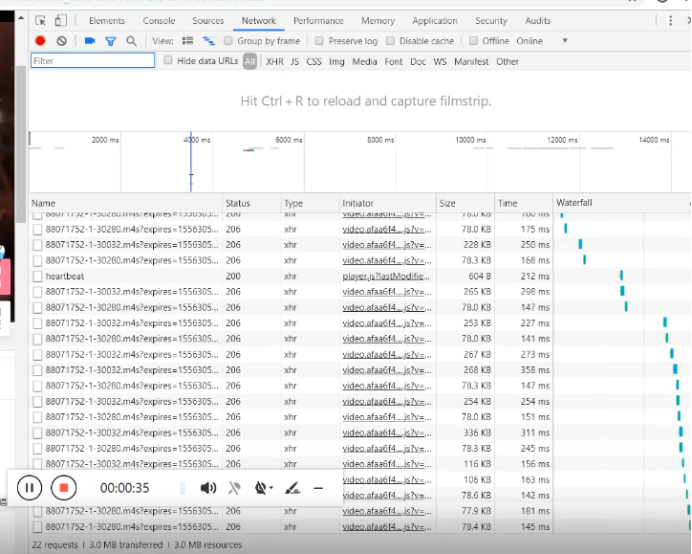The image size is (692, 554).
Task: Click the 3.0 MB transferred status text
Action: coord(126,545)
